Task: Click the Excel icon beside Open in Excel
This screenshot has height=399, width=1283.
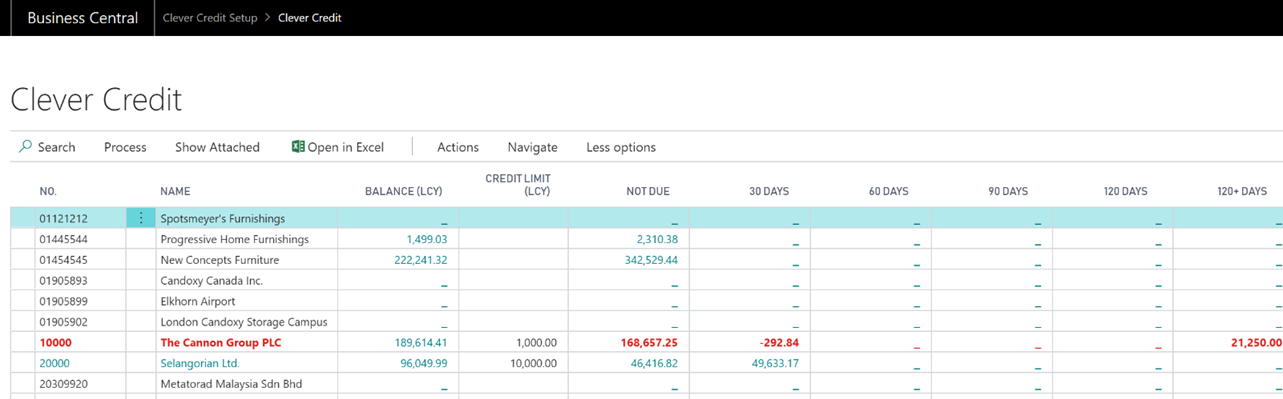Action: (298, 146)
